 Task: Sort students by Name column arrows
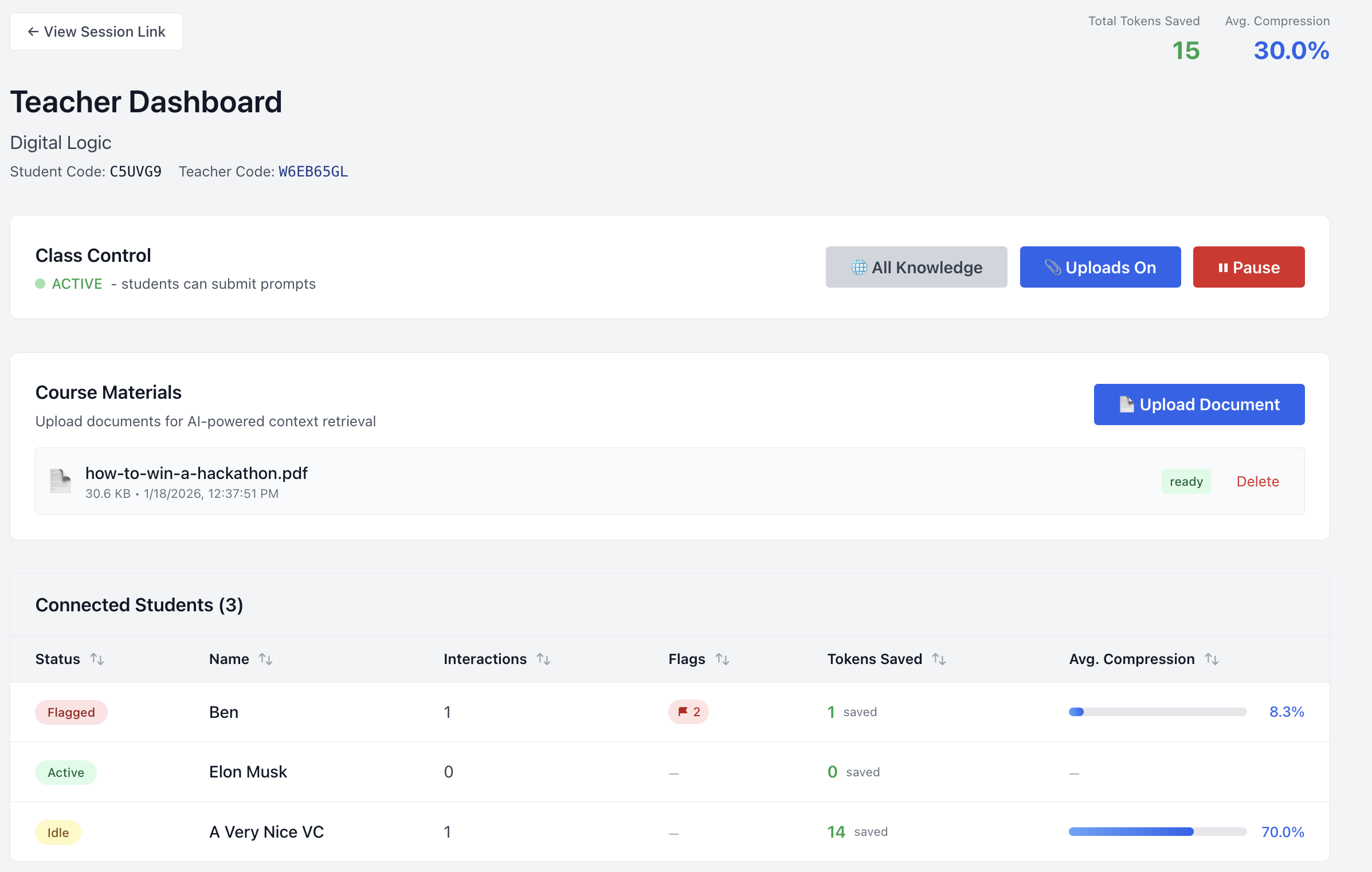265,659
